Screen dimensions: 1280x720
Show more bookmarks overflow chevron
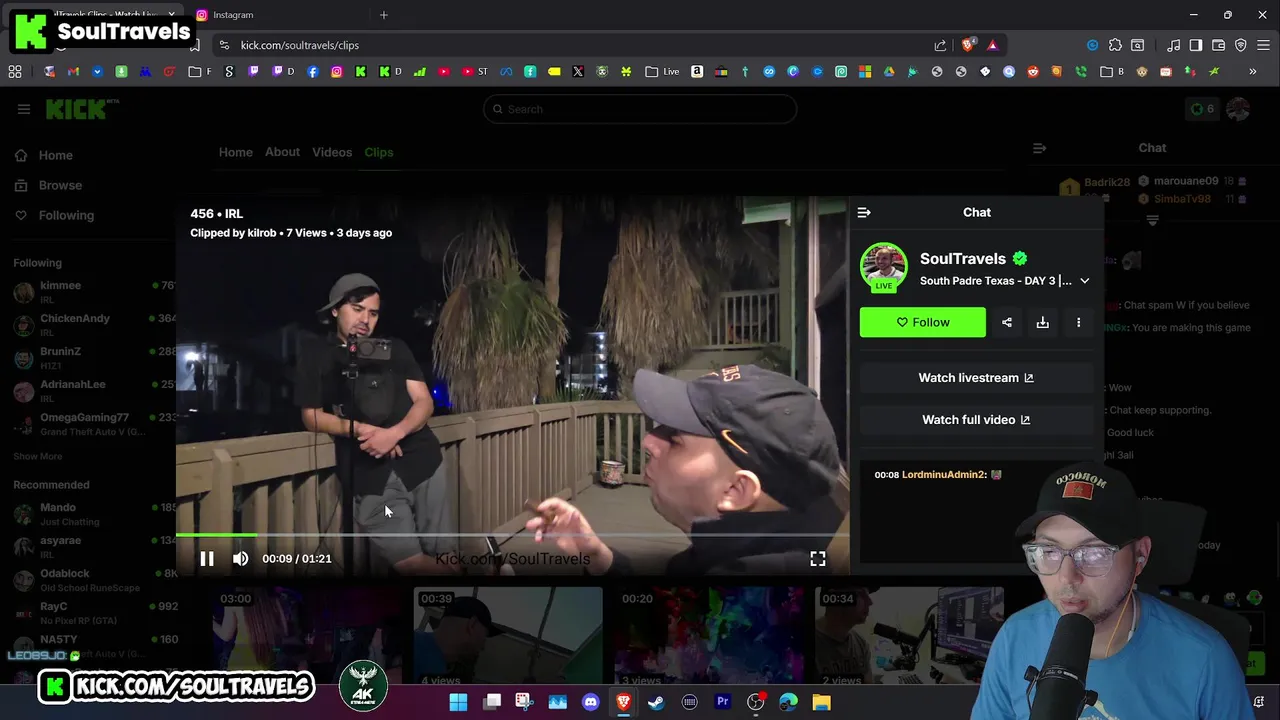point(1252,72)
